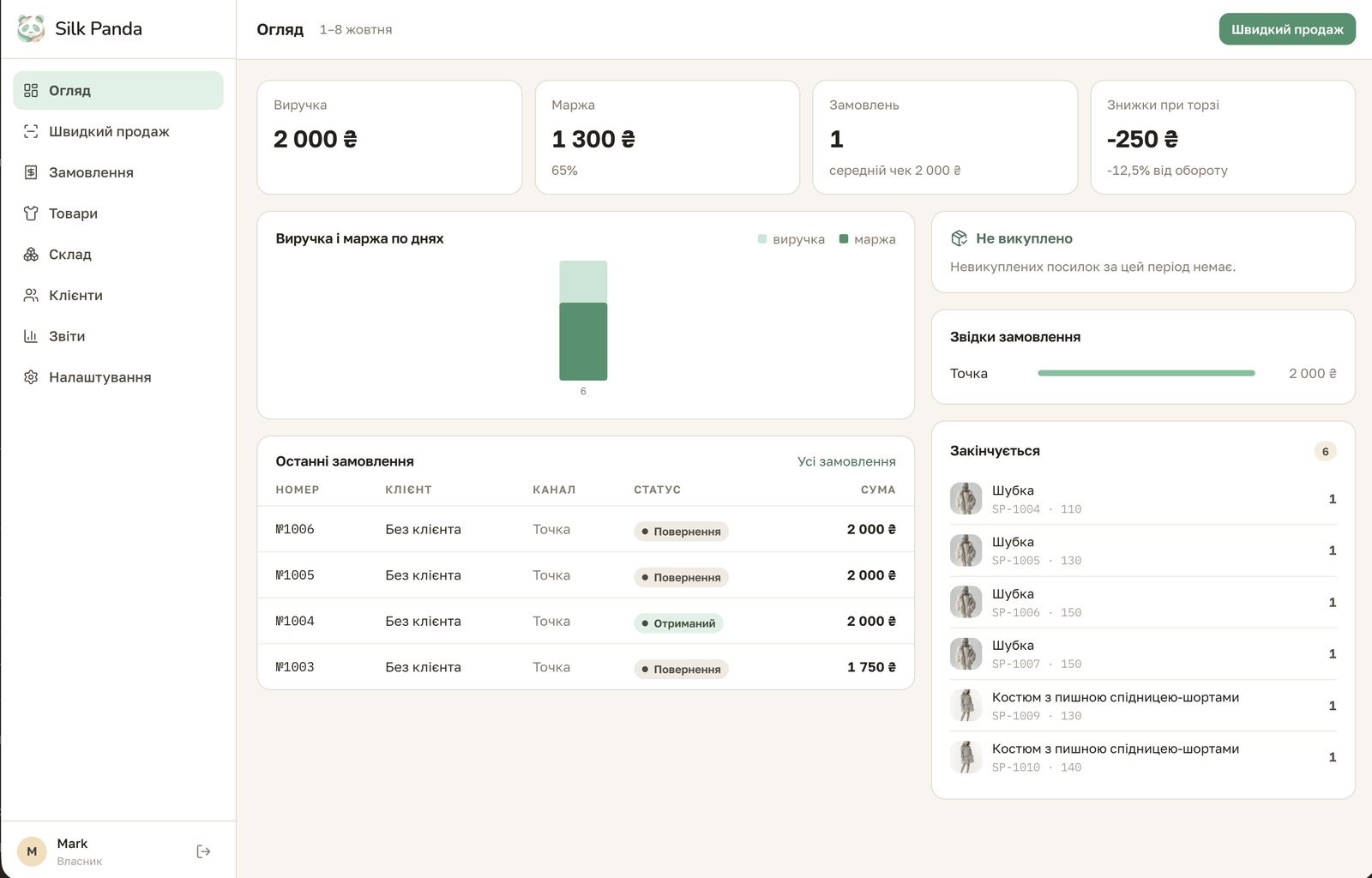Click the Швидкий продаж scan icon in sidebar
This screenshot has height=878, width=1372.
31,131
